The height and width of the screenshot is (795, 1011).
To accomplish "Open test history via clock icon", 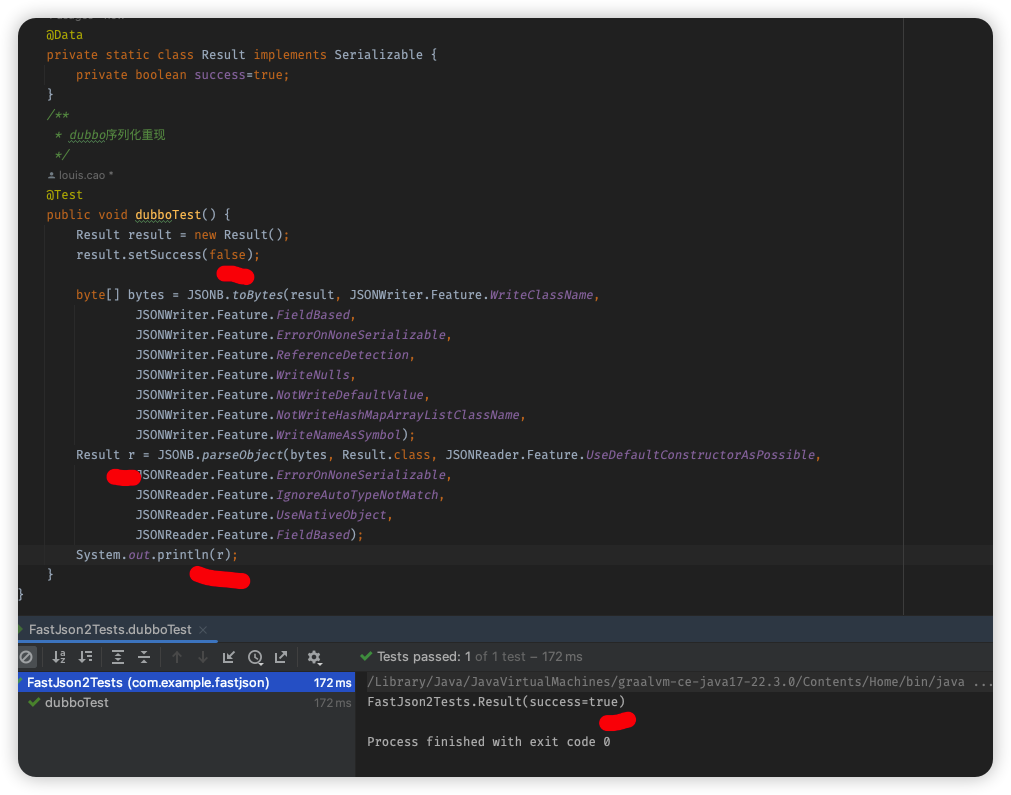I will pos(253,655).
